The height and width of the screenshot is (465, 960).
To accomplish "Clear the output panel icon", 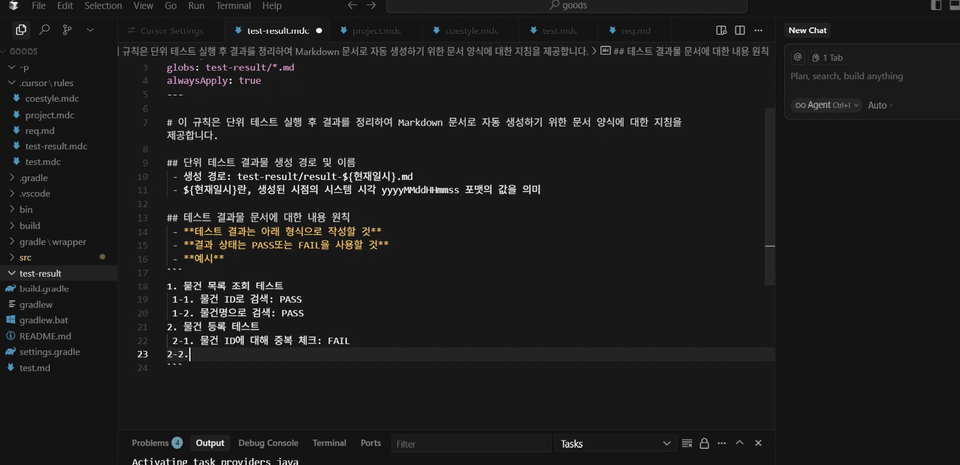I will [x=687, y=444].
